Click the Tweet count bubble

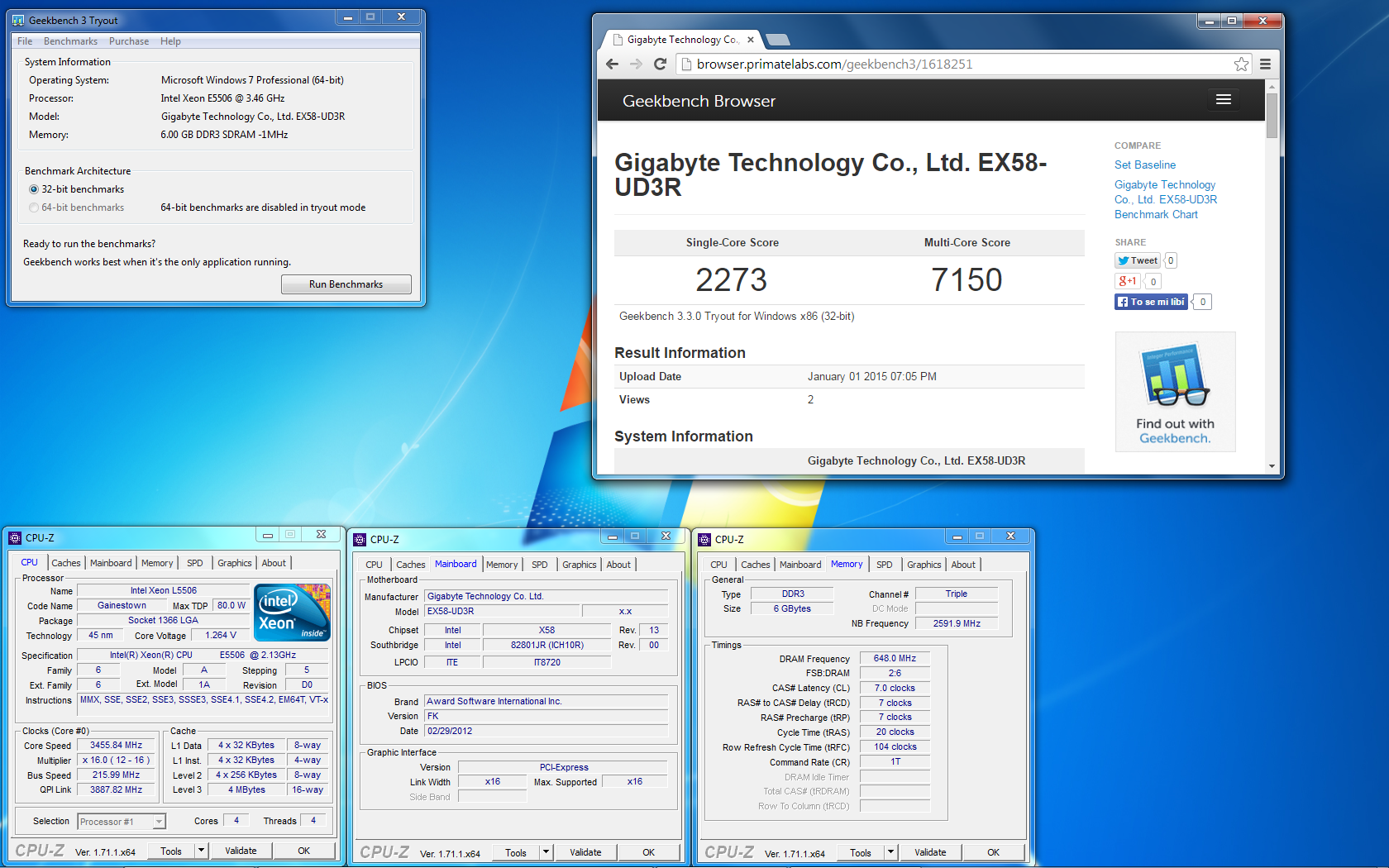coord(1170,260)
